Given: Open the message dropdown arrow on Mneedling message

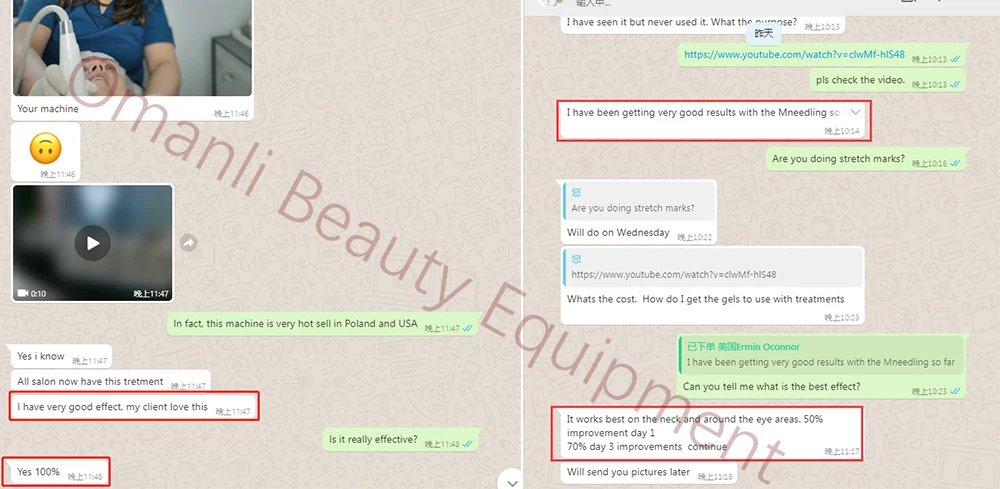Looking at the screenshot, I should tap(856, 112).
